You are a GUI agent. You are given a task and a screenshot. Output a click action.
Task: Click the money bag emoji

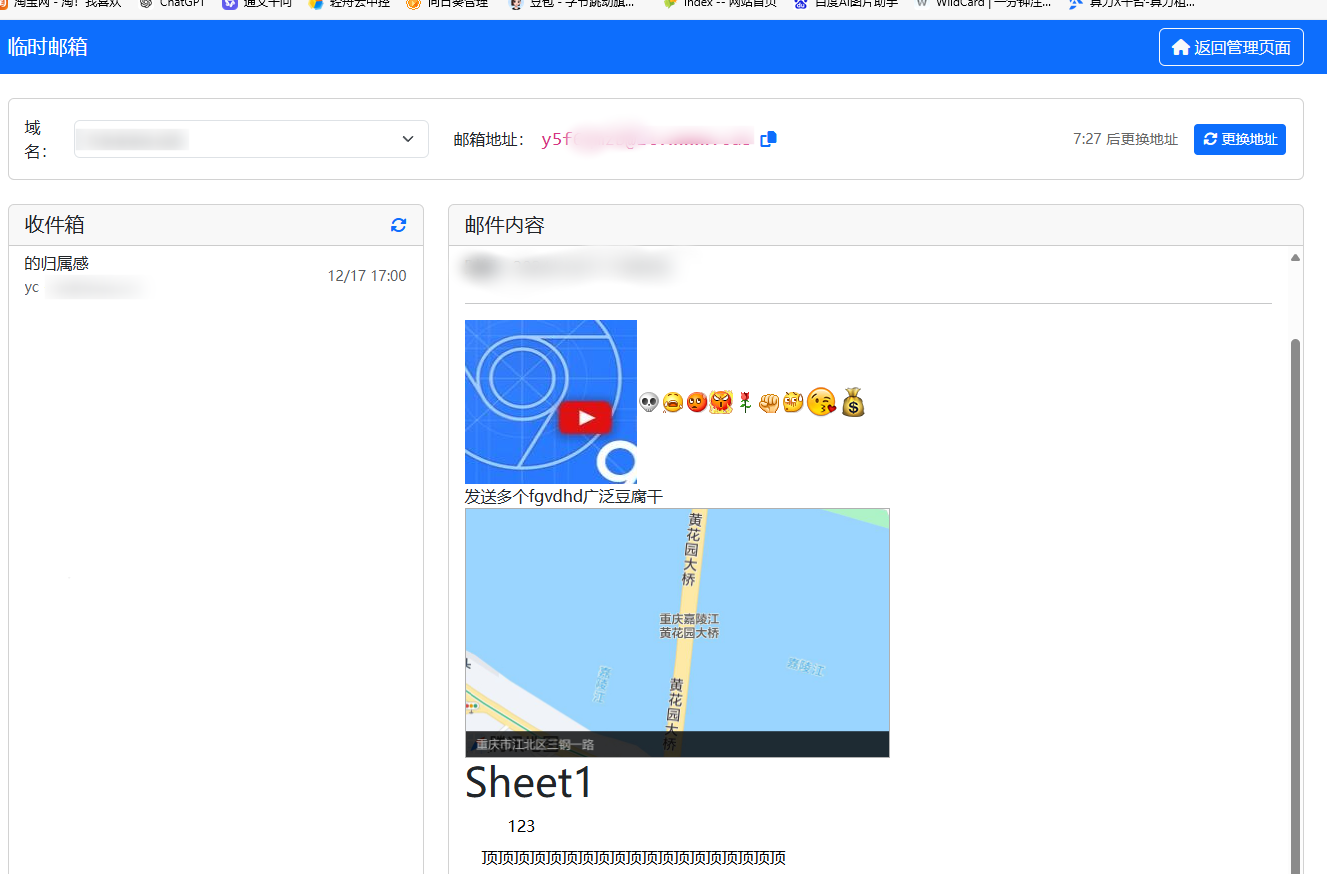852,402
